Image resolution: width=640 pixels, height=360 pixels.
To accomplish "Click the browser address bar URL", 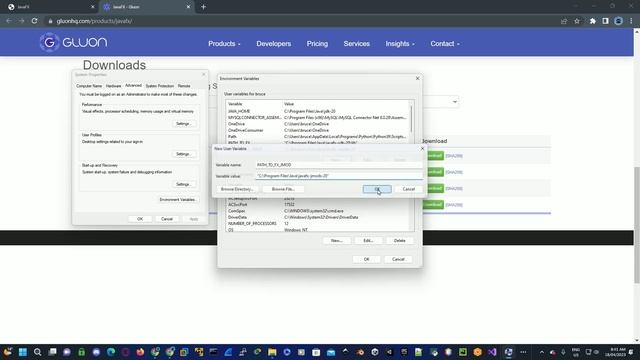I will click(x=94, y=21).
